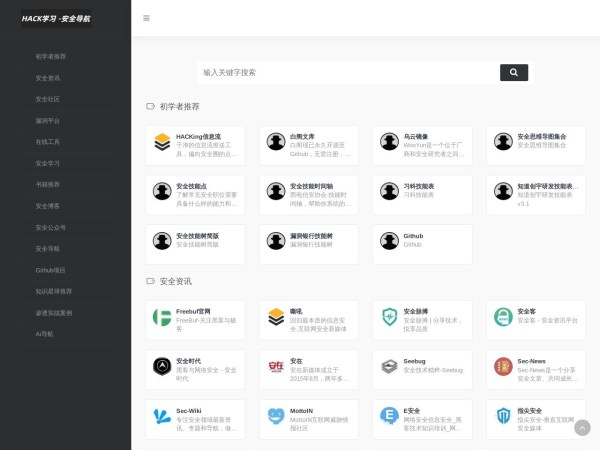Click the HACK学习 安全导航 site logo
The width and height of the screenshot is (600, 450).
point(56,18)
